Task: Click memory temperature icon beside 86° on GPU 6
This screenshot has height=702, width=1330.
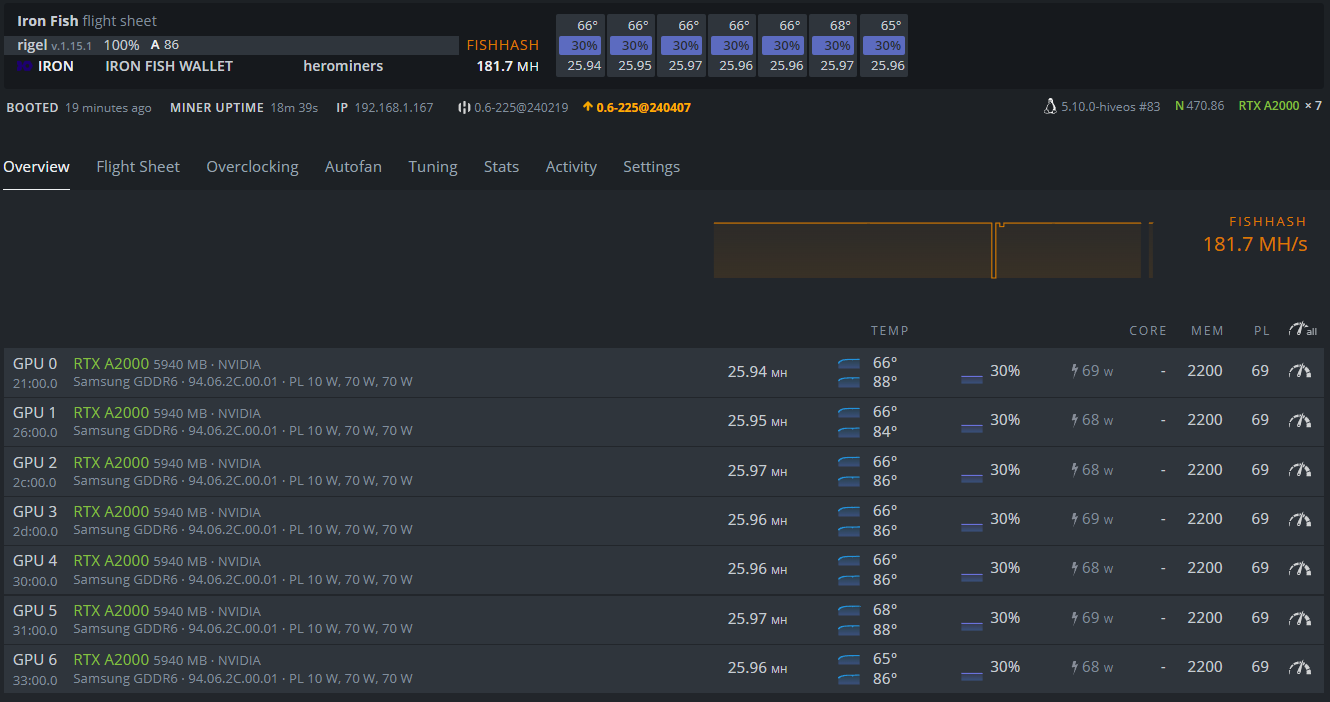Action: pos(849,679)
